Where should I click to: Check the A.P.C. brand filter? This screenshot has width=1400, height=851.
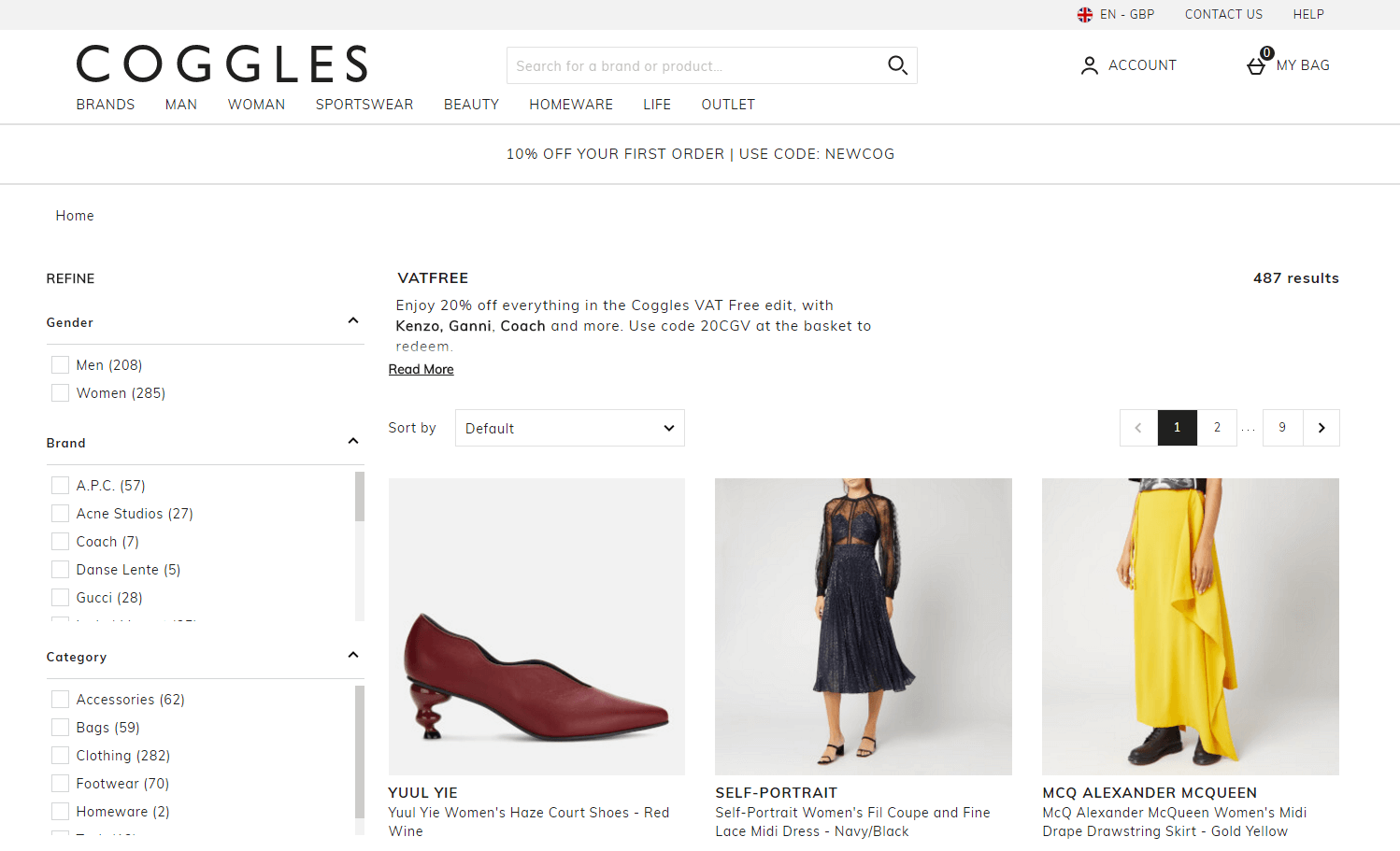(61, 486)
